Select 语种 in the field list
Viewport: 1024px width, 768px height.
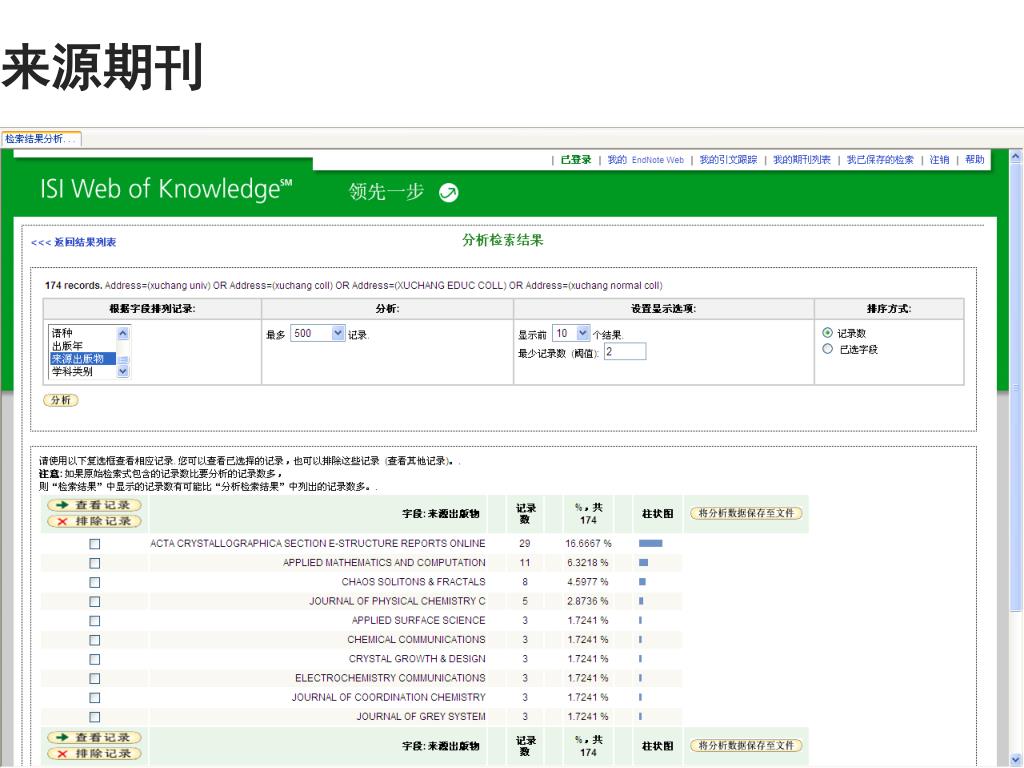tap(63, 333)
